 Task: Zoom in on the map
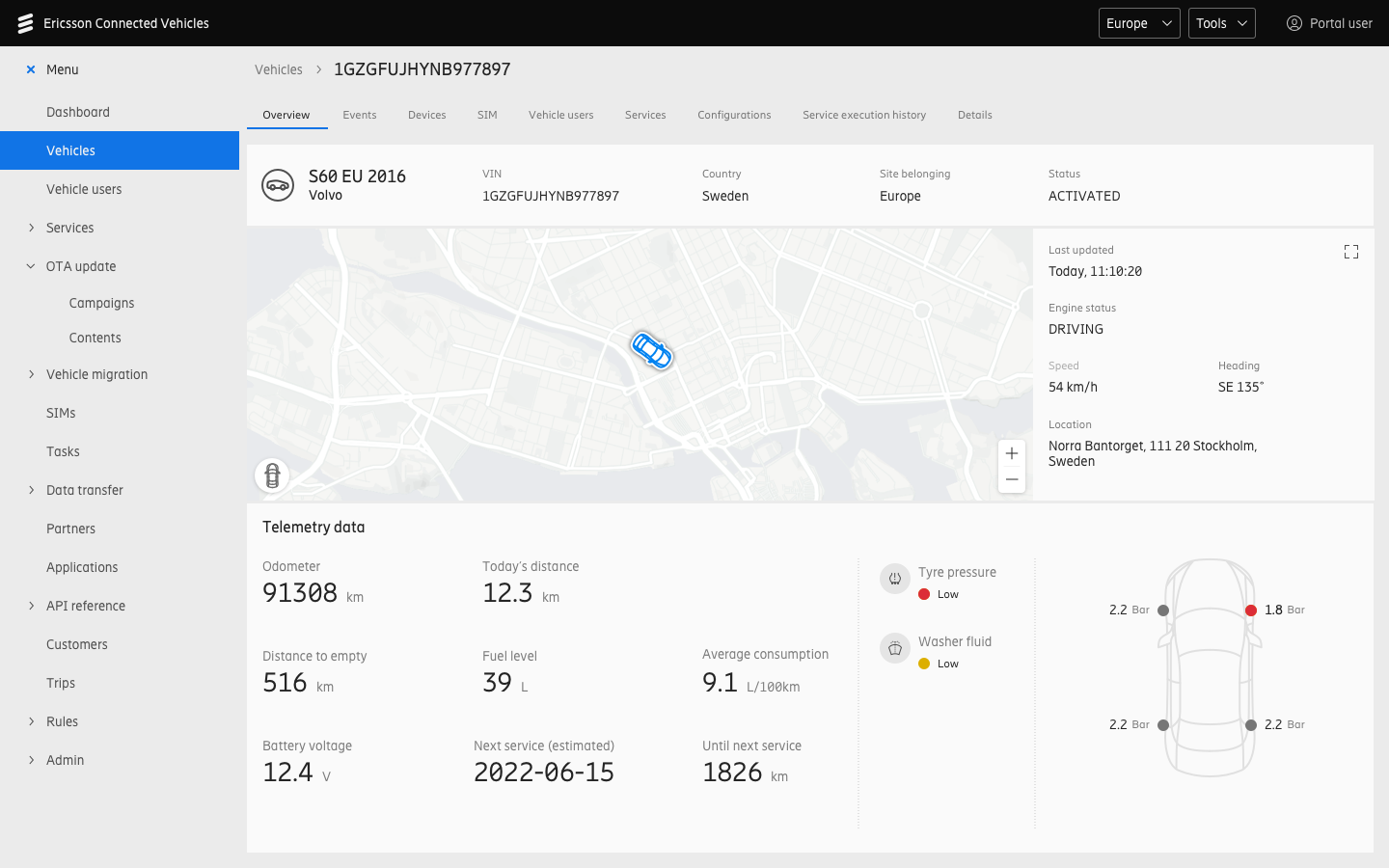(1011, 453)
